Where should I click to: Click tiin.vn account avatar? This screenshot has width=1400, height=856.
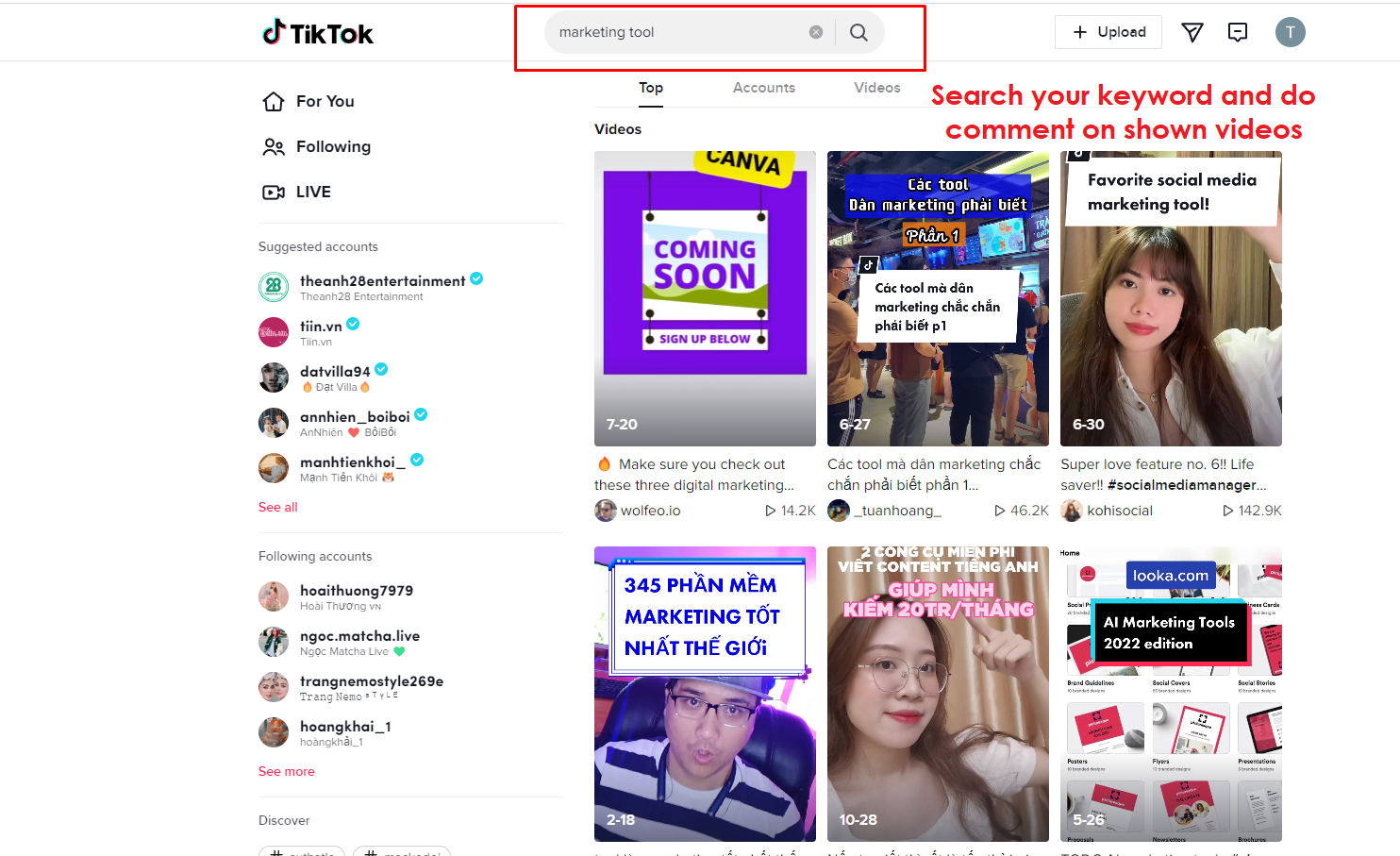[x=274, y=332]
